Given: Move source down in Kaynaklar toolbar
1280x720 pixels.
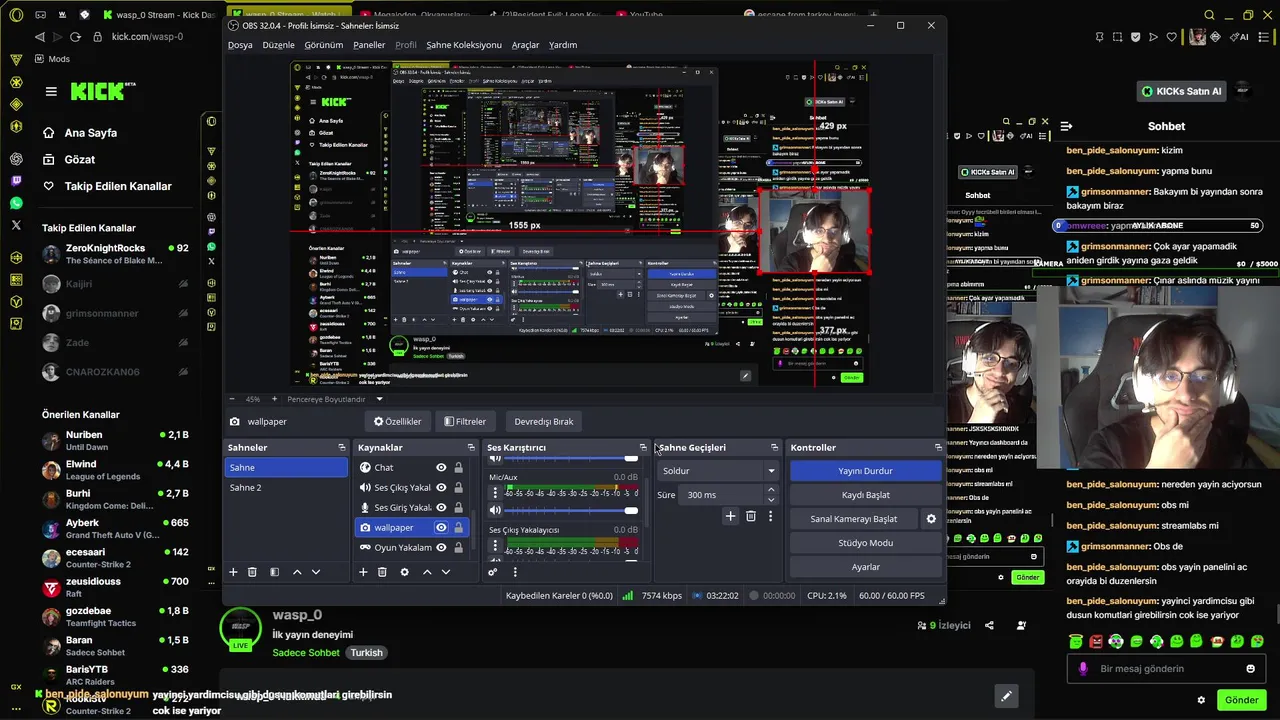Looking at the screenshot, I should [x=446, y=572].
